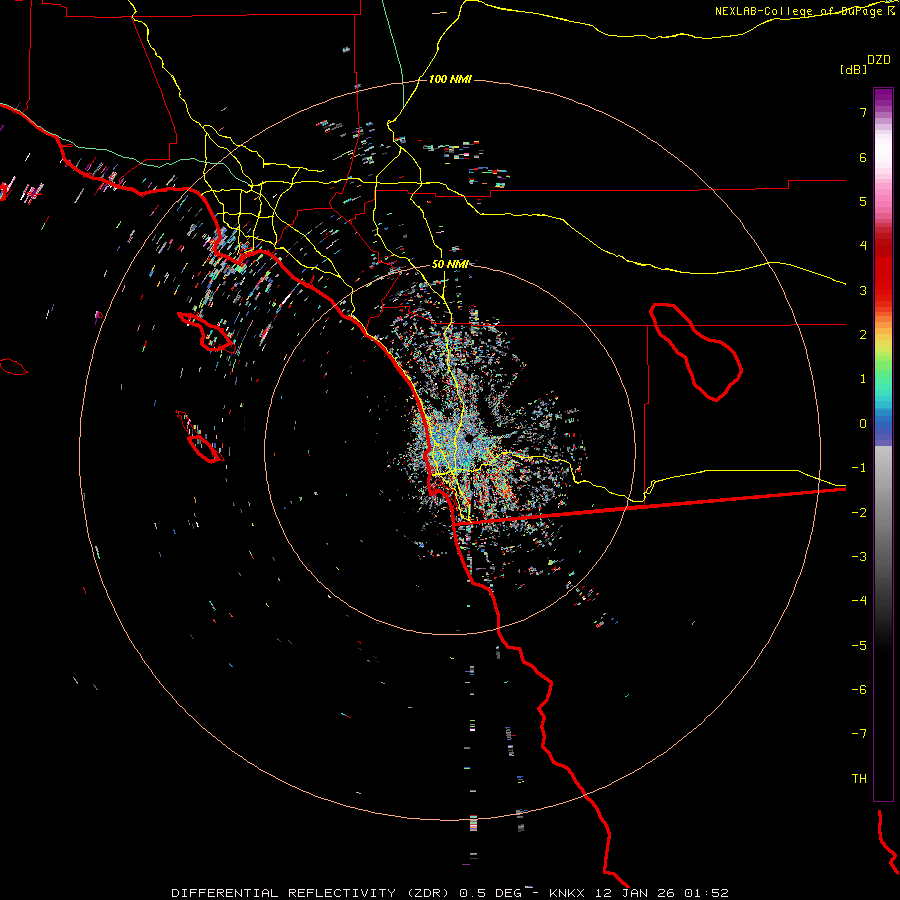
Task: Click the "1" value on the color scale
Action: coord(863,379)
